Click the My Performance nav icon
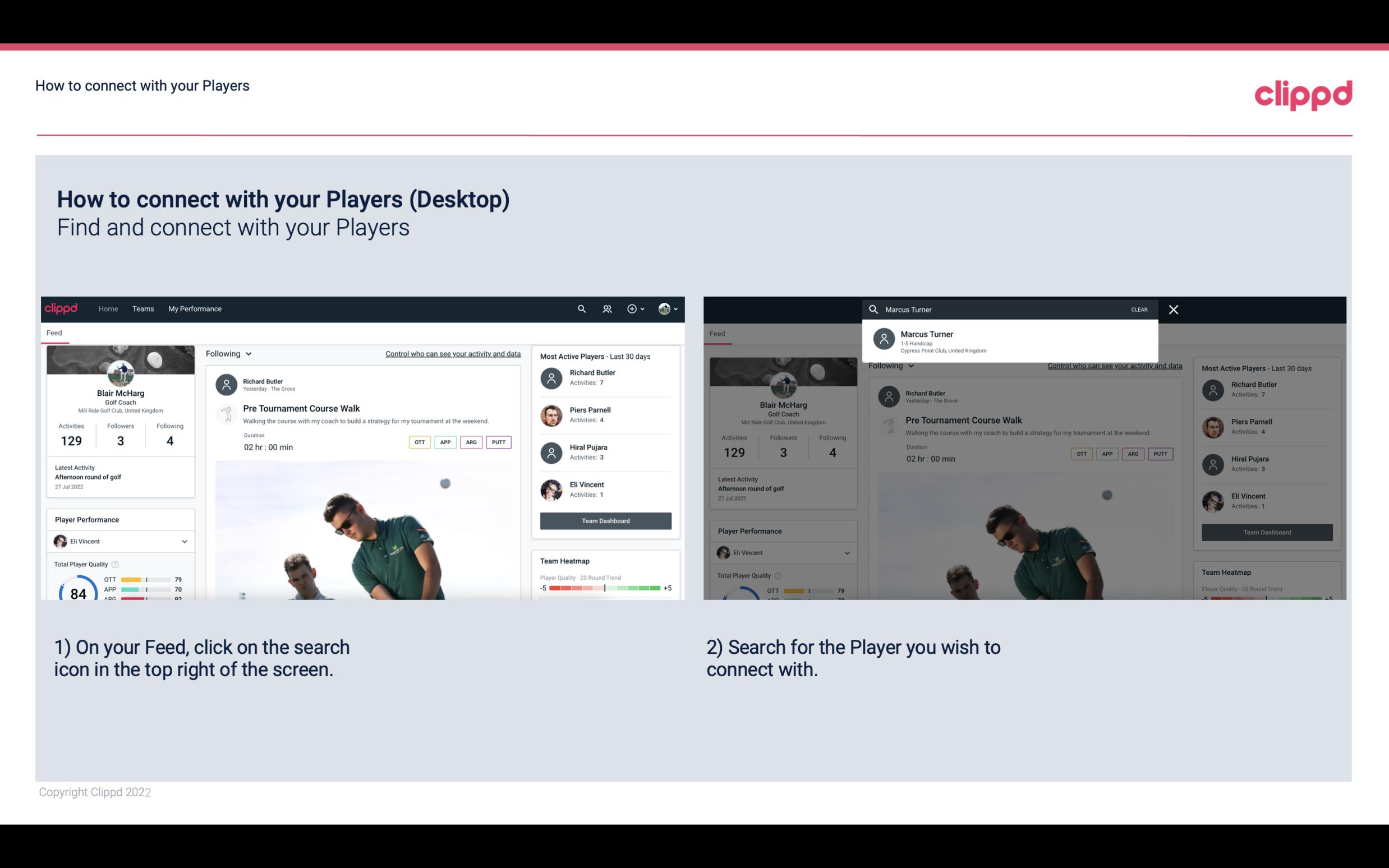This screenshot has width=1389, height=868. [195, 308]
